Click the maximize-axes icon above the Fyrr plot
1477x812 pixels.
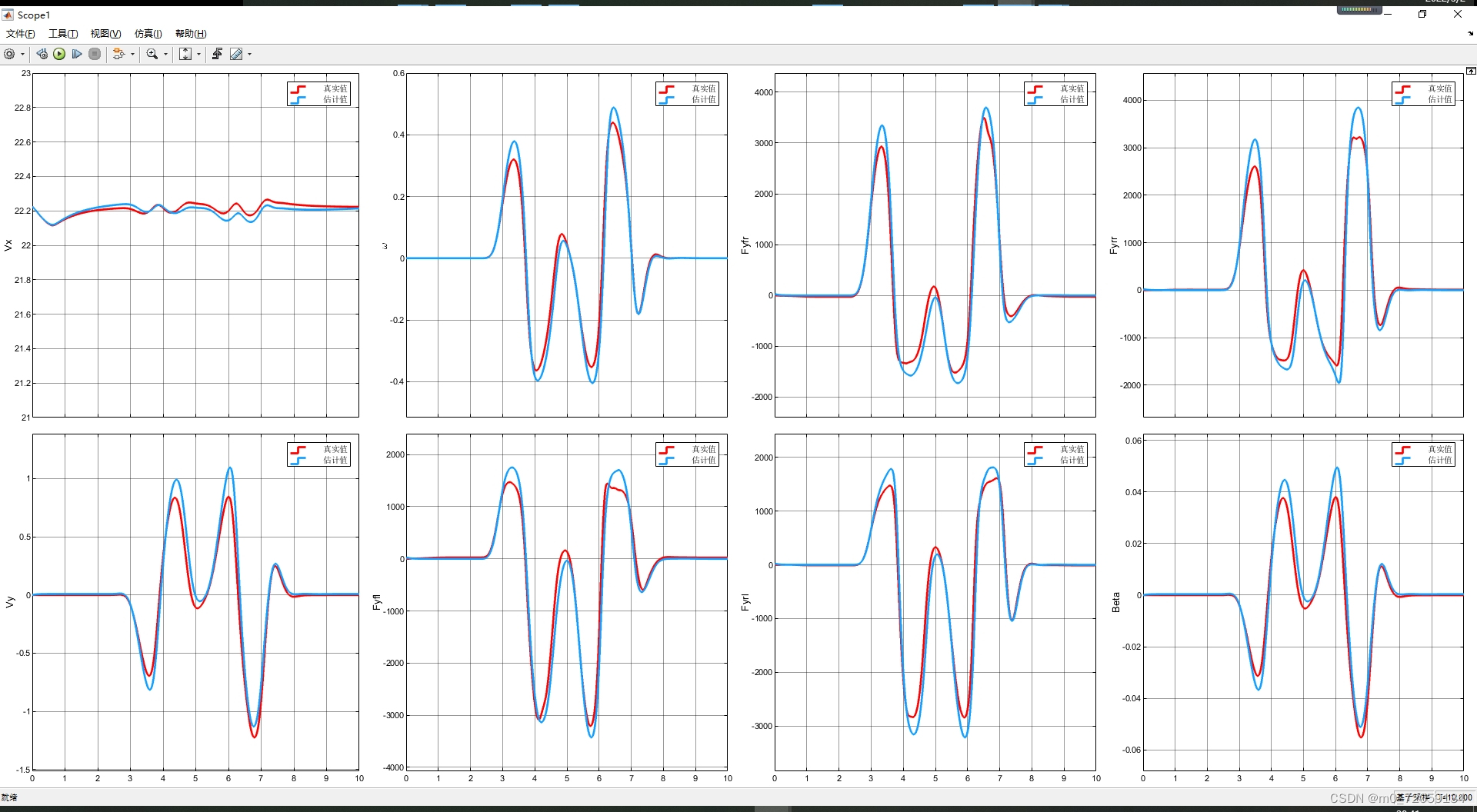1471,71
